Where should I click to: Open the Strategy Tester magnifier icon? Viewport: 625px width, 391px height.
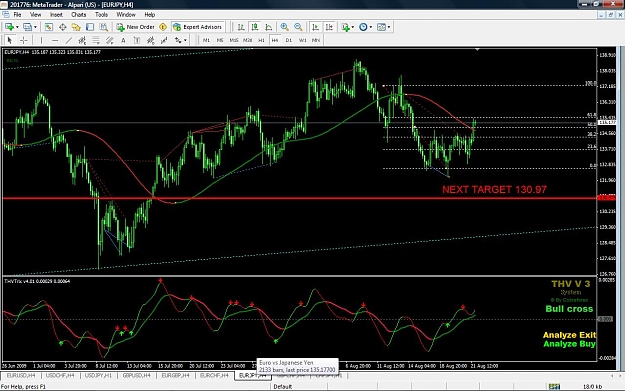(x=104, y=27)
